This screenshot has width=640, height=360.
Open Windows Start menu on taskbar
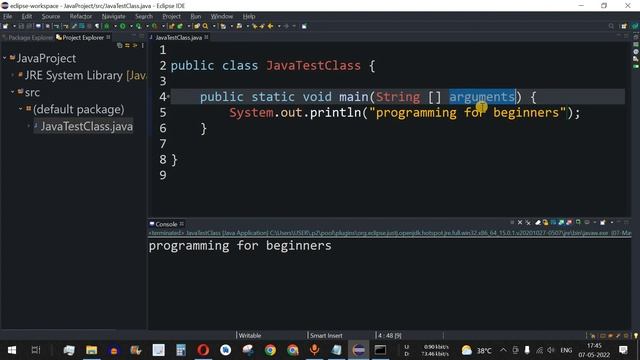[12, 350]
